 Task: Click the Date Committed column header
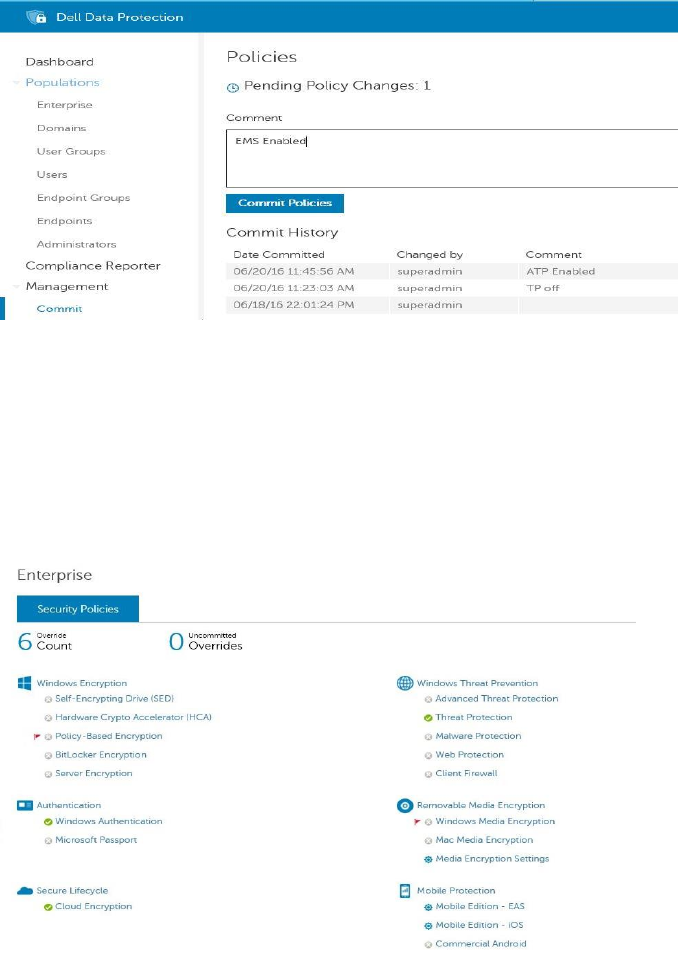pyautogui.click(x=279, y=255)
